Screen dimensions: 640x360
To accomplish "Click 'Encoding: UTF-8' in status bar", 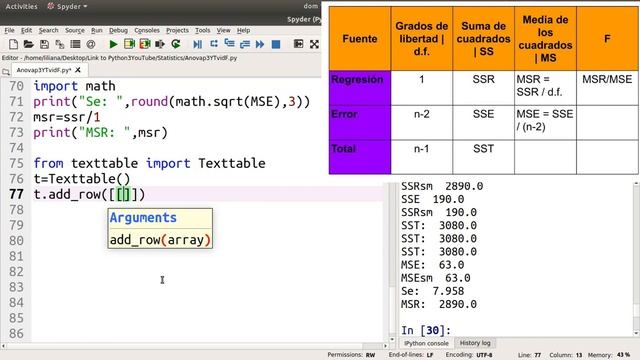I will point(469,355).
